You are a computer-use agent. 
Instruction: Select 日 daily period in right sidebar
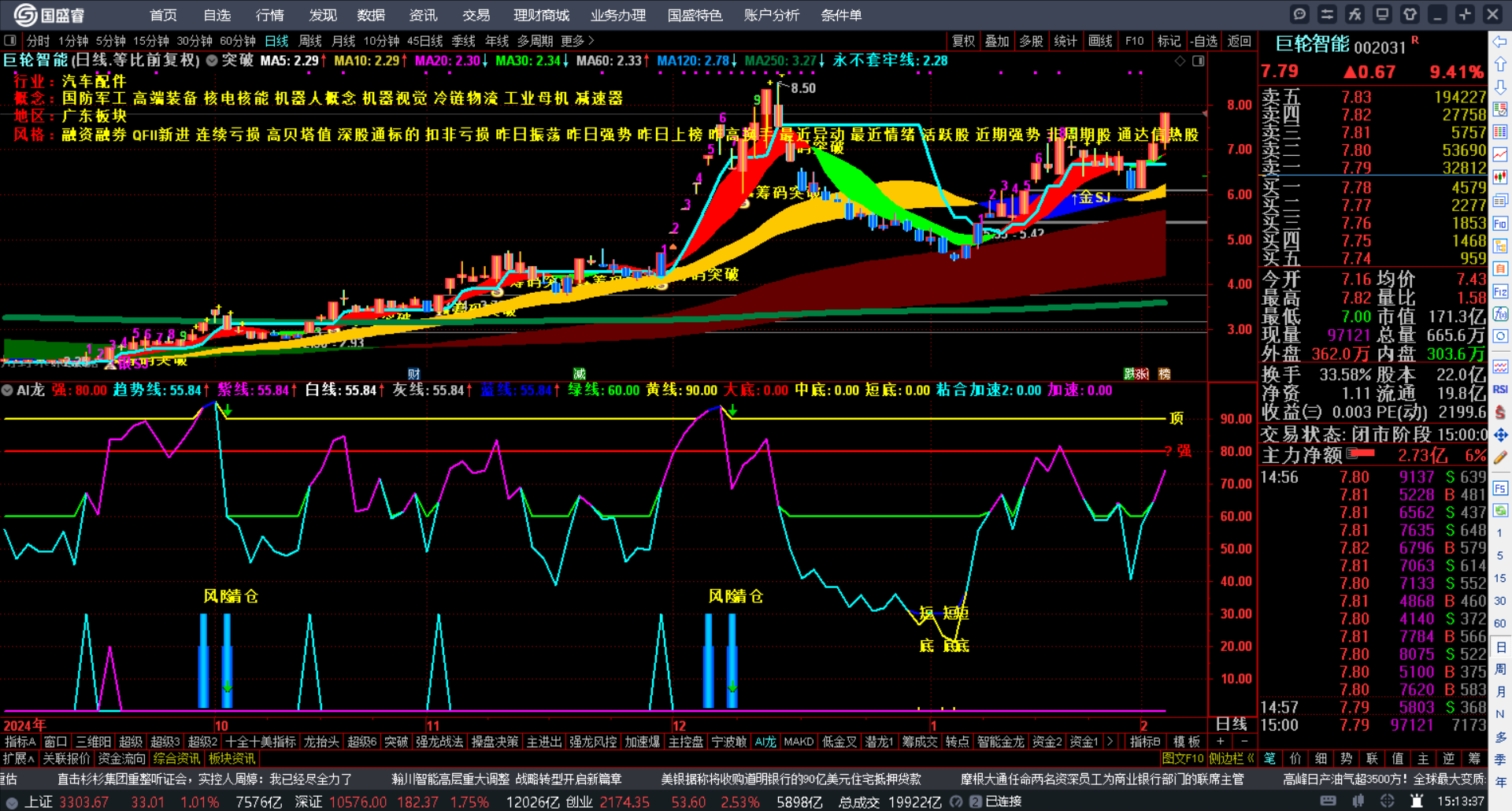(1500, 647)
